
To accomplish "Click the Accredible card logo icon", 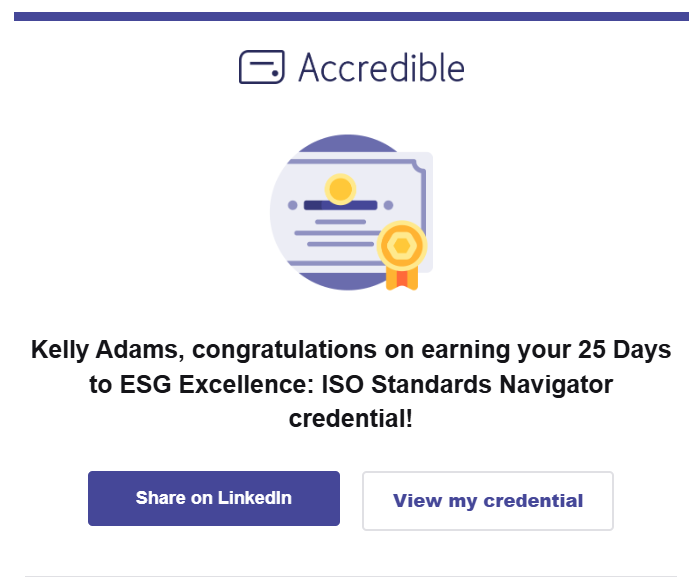I will tap(262, 67).
